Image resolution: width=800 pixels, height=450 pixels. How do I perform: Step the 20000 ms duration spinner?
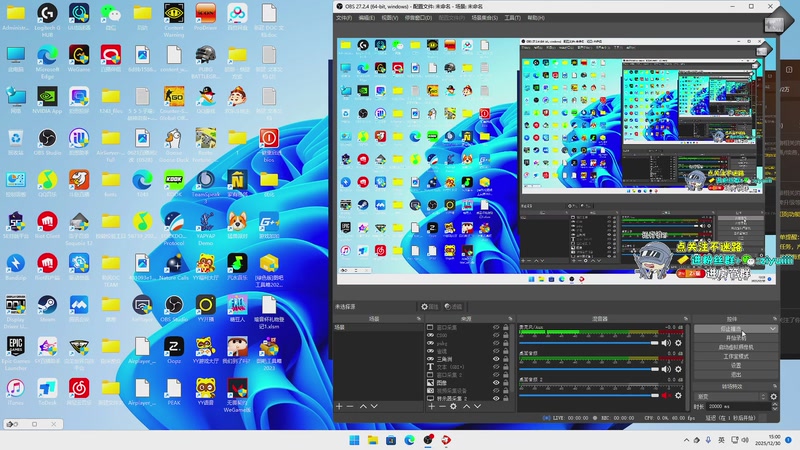pyautogui.click(x=775, y=406)
